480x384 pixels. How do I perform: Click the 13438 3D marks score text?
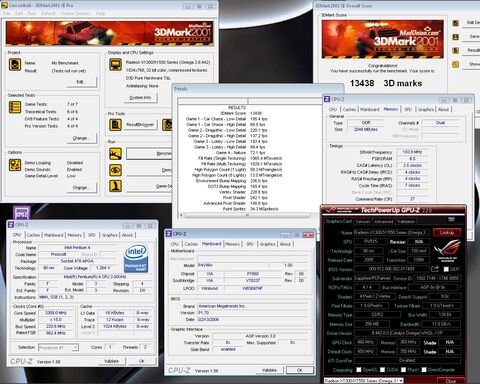pos(386,83)
